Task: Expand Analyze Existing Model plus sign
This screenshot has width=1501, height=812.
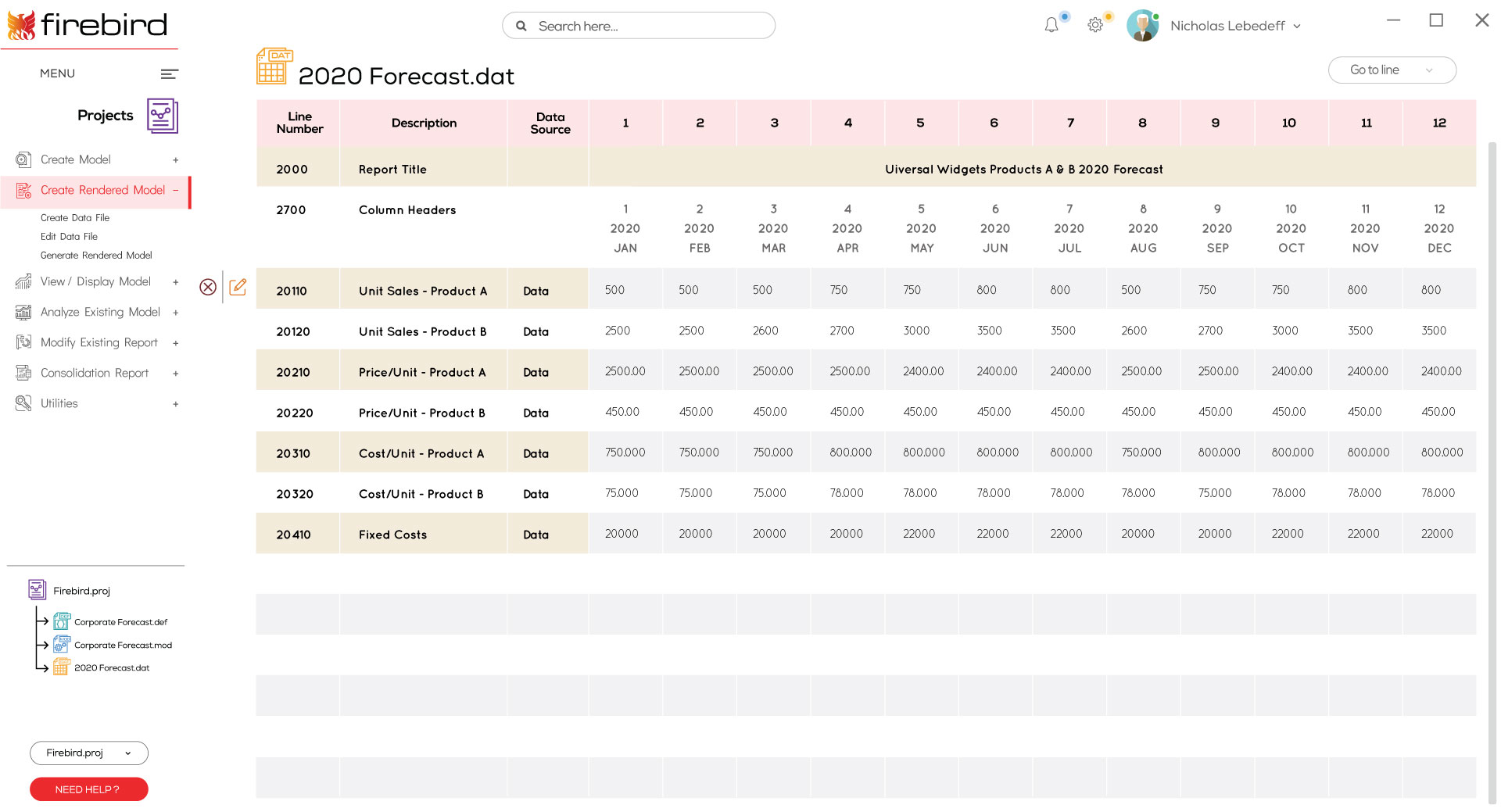Action: (176, 313)
